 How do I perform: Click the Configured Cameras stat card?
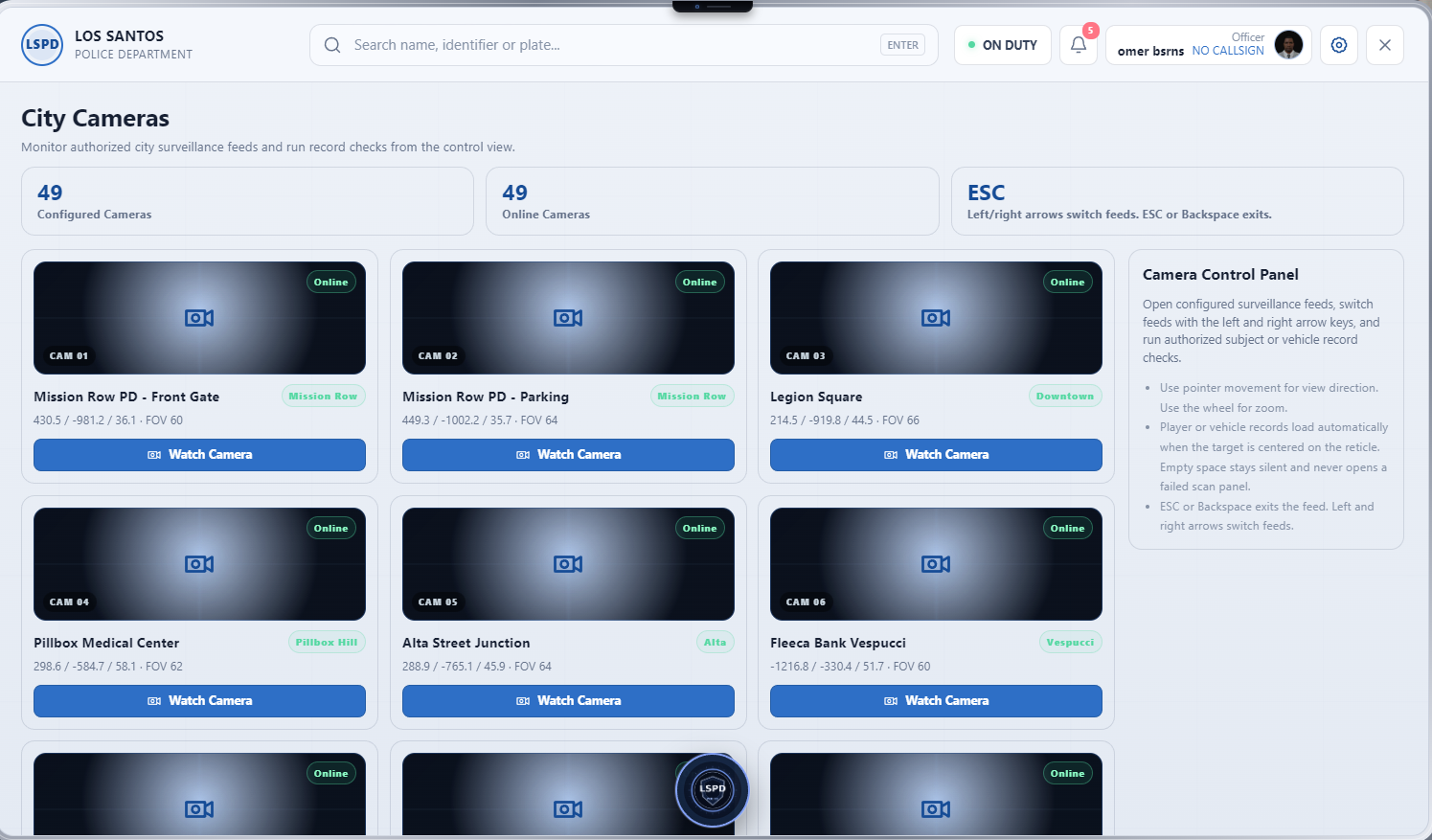pyautogui.click(x=247, y=201)
